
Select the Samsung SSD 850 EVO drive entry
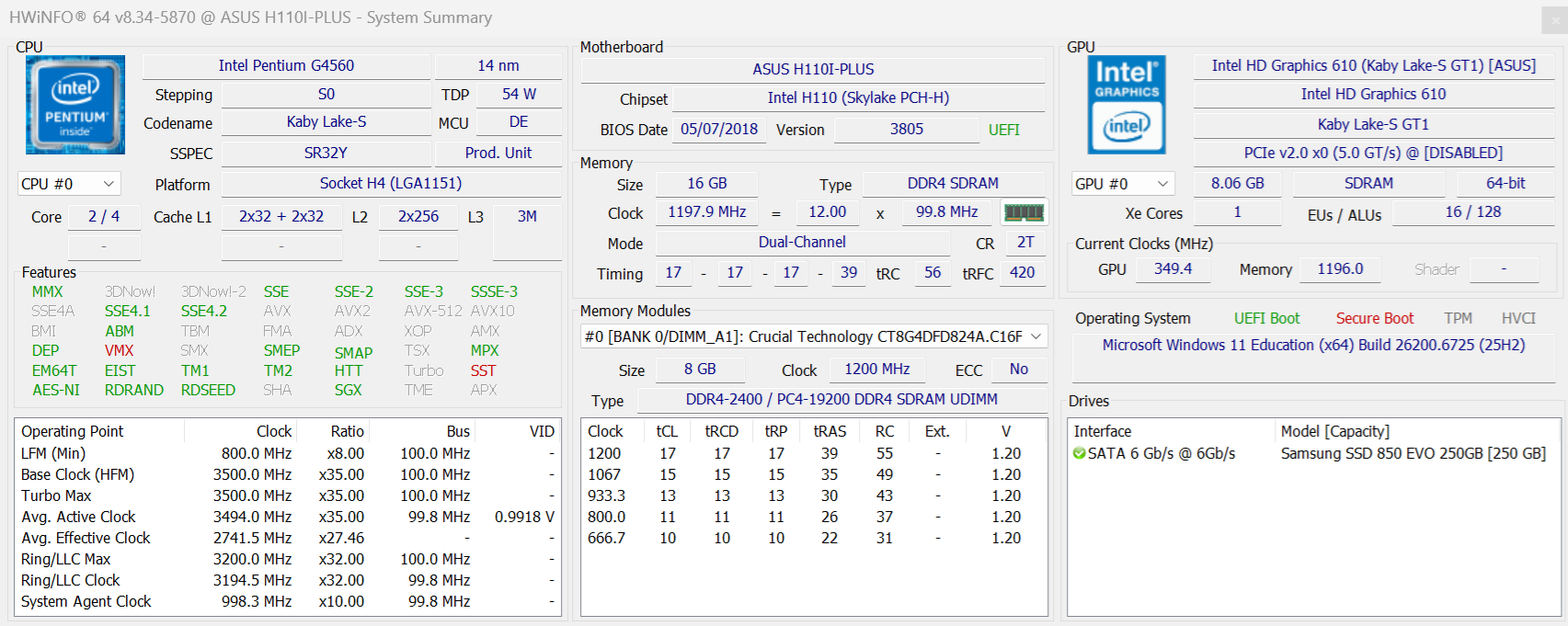point(1413,453)
